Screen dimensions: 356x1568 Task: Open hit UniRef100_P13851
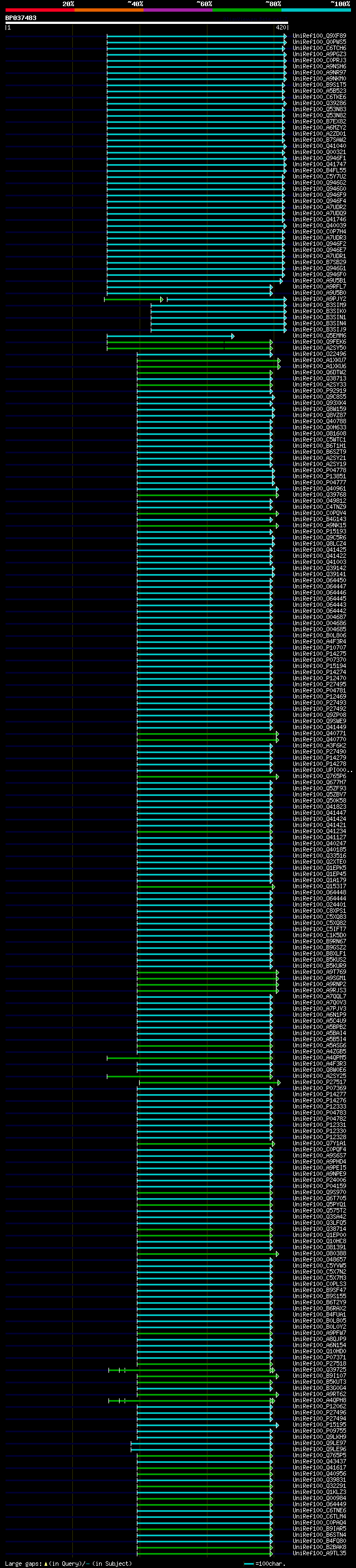(319, 477)
